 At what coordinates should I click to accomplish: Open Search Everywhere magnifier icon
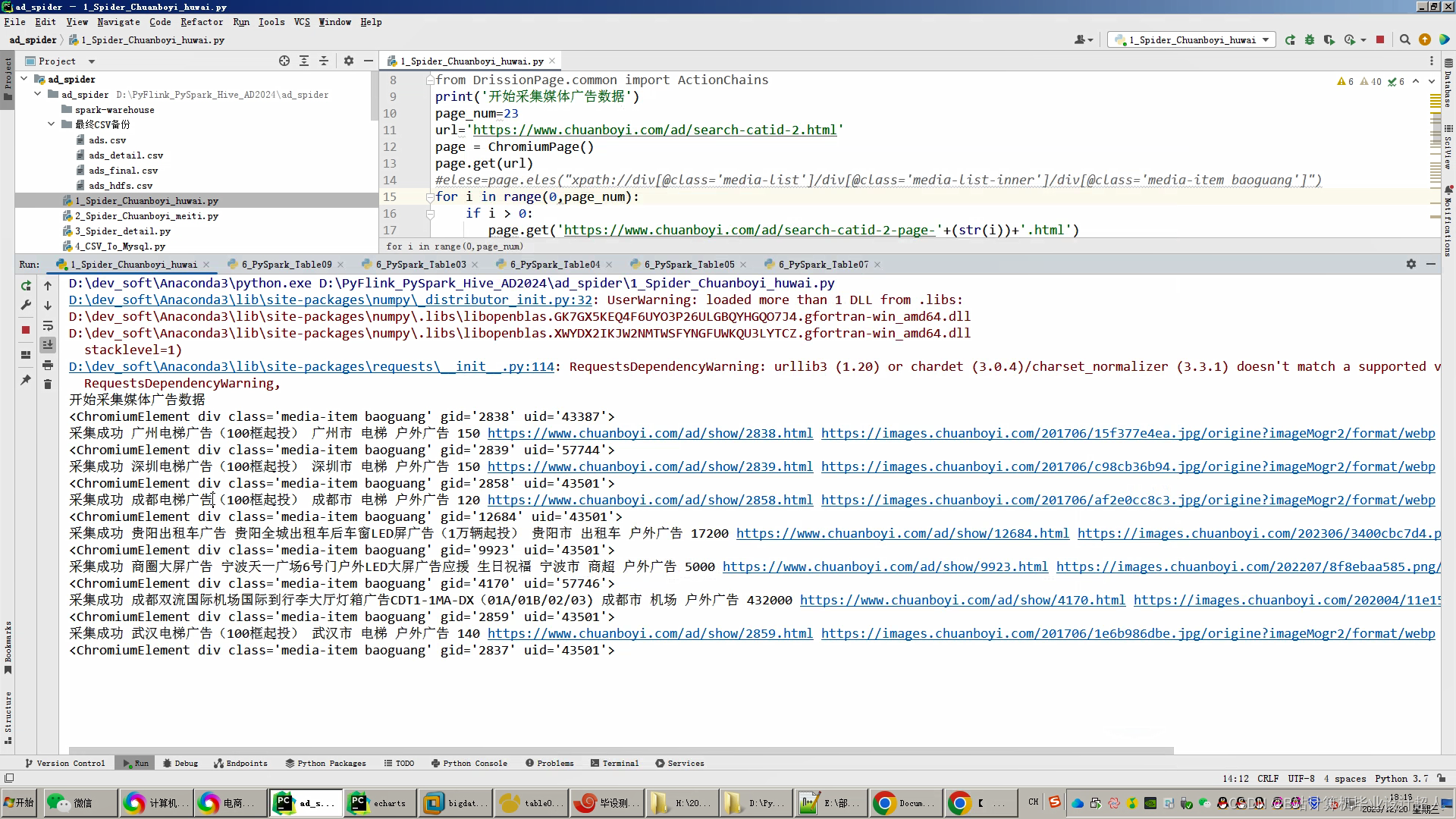pyautogui.click(x=1404, y=39)
